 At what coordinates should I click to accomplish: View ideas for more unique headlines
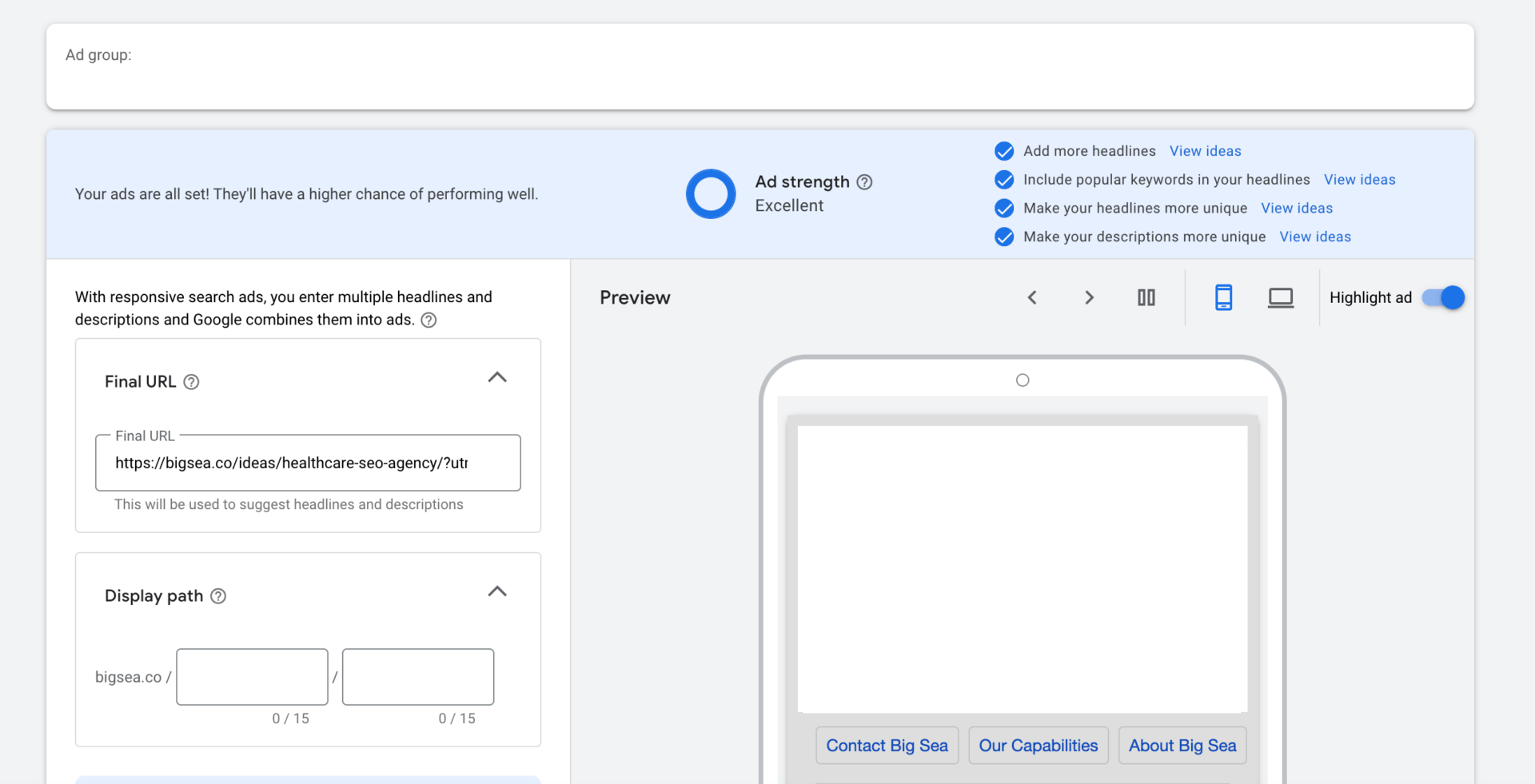click(x=1297, y=209)
